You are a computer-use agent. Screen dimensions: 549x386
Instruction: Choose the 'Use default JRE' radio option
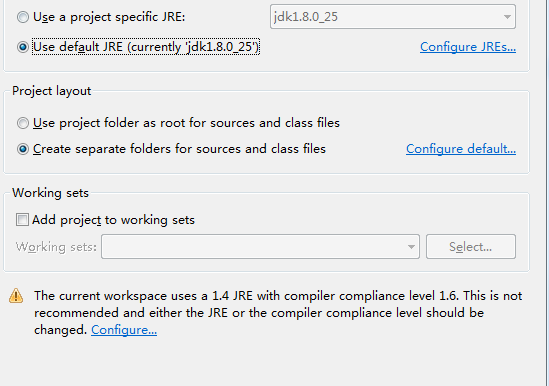click(x=23, y=47)
